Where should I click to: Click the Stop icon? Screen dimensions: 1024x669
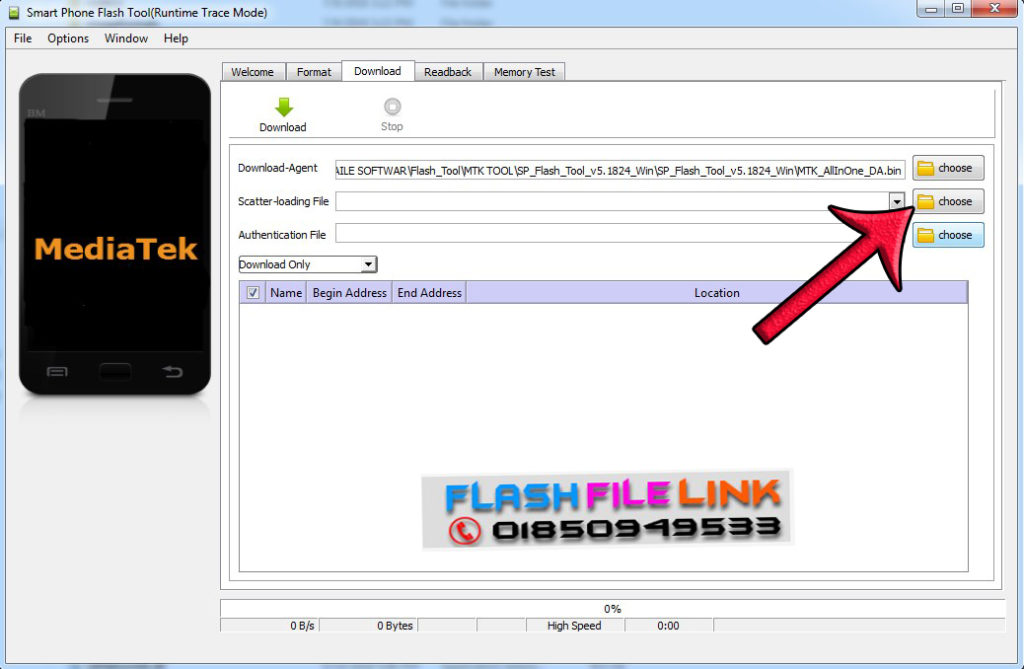click(x=392, y=106)
